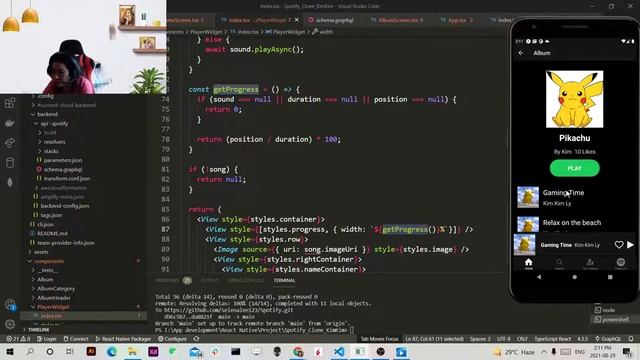Switch to the schema.graphql editor tab
The image size is (640, 360).
pyautogui.click(x=331, y=20)
